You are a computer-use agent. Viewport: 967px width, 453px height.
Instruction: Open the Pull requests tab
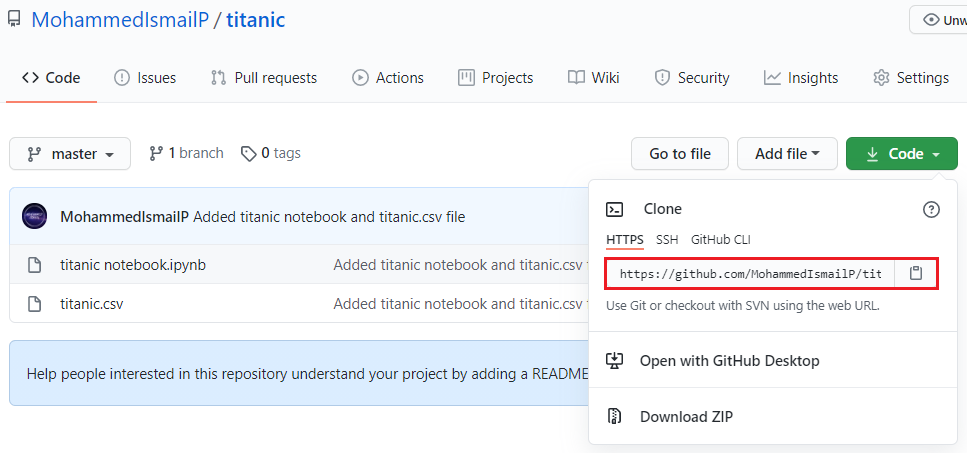click(264, 78)
